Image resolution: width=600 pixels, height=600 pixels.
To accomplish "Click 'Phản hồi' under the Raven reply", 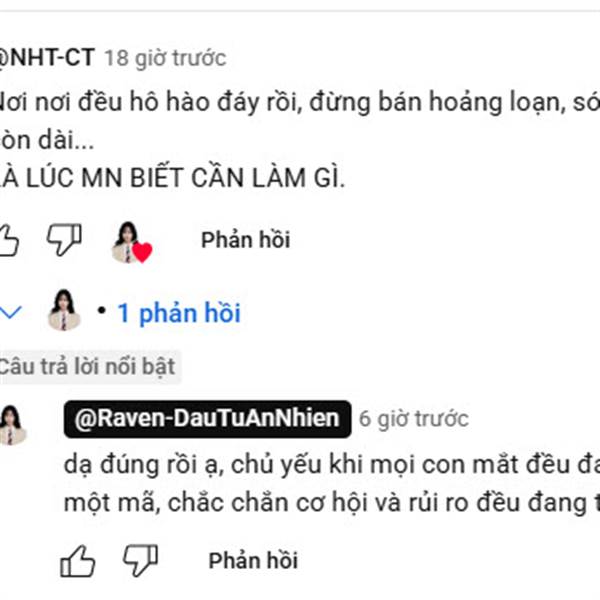I will pyautogui.click(x=253, y=561).
